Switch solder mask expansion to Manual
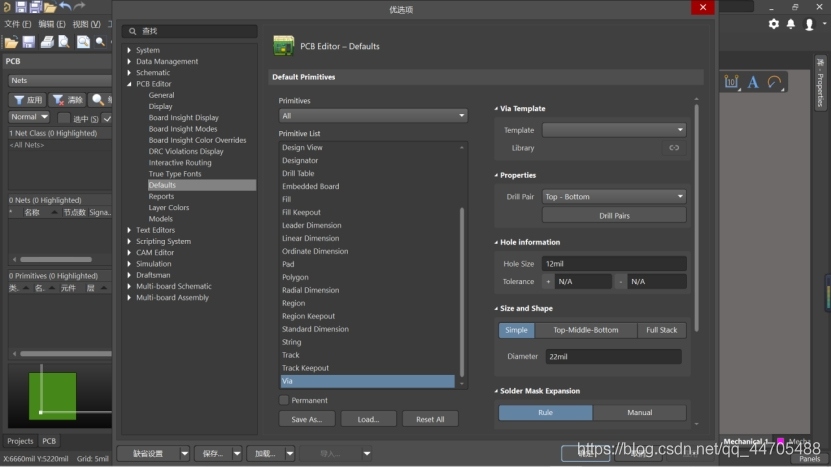 tap(639, 412)
